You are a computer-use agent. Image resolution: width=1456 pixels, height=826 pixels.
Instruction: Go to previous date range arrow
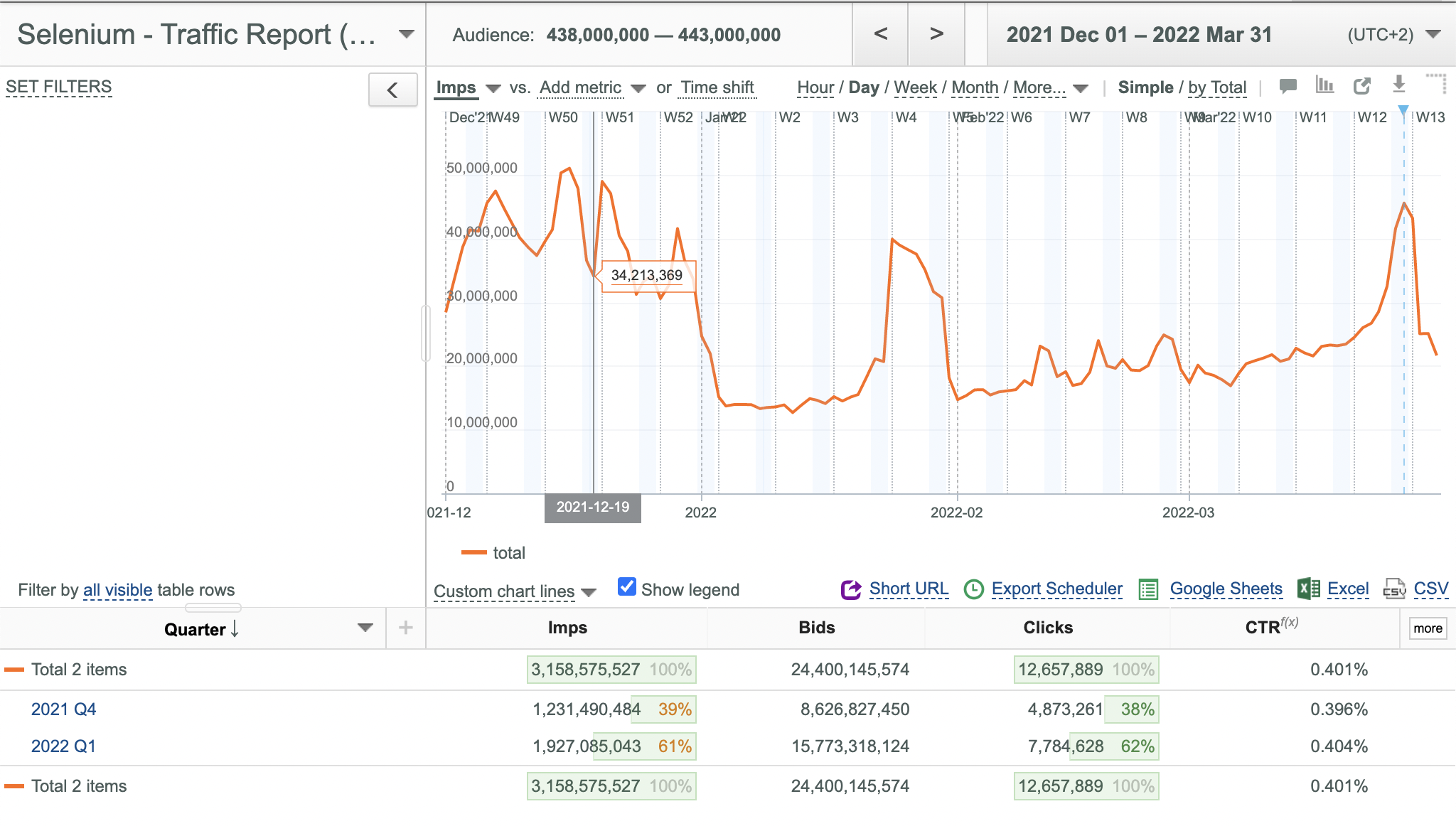(x=880, y=33)
